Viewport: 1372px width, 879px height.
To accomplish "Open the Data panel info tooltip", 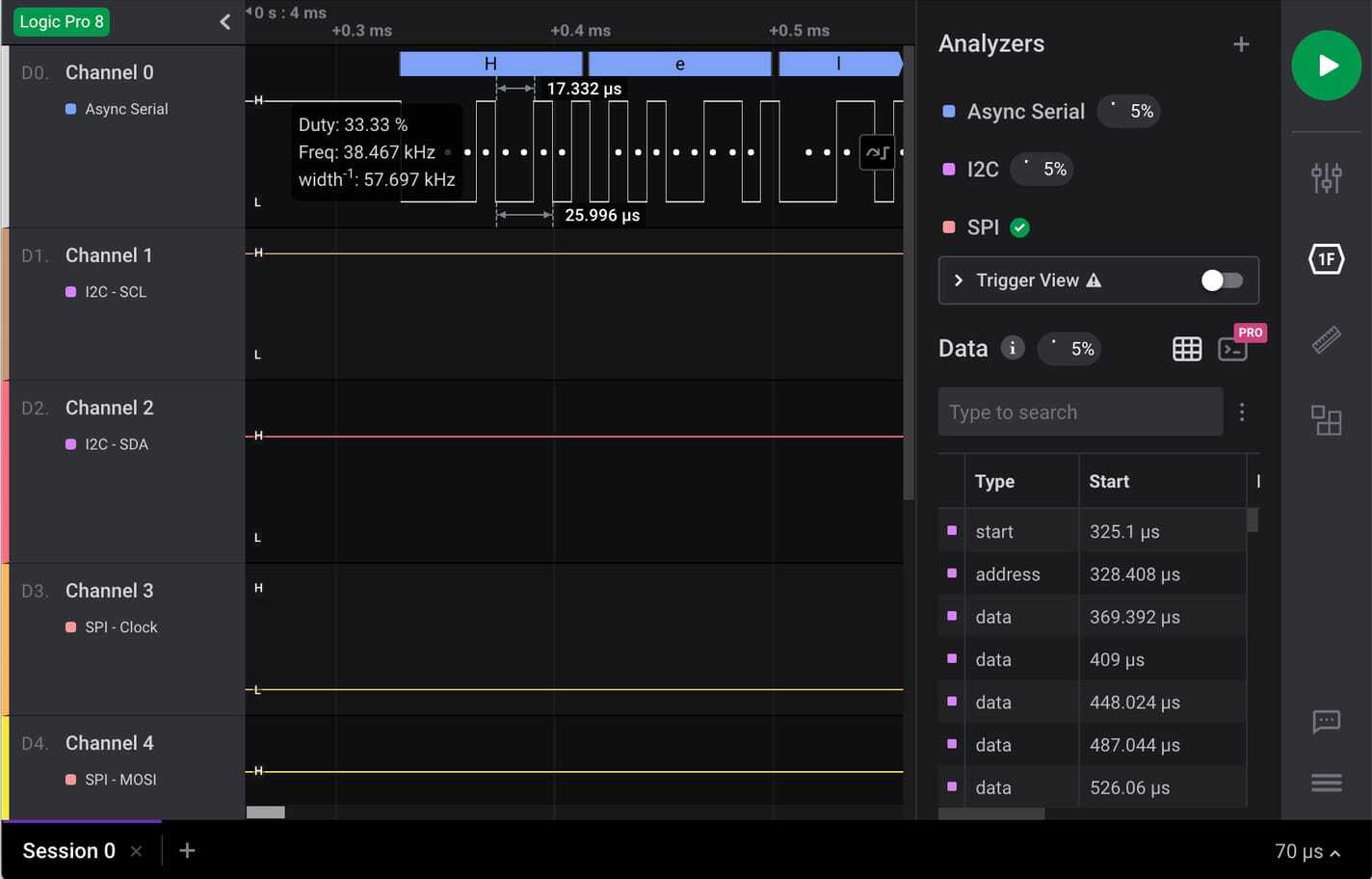I will [x=1013, y=348].
